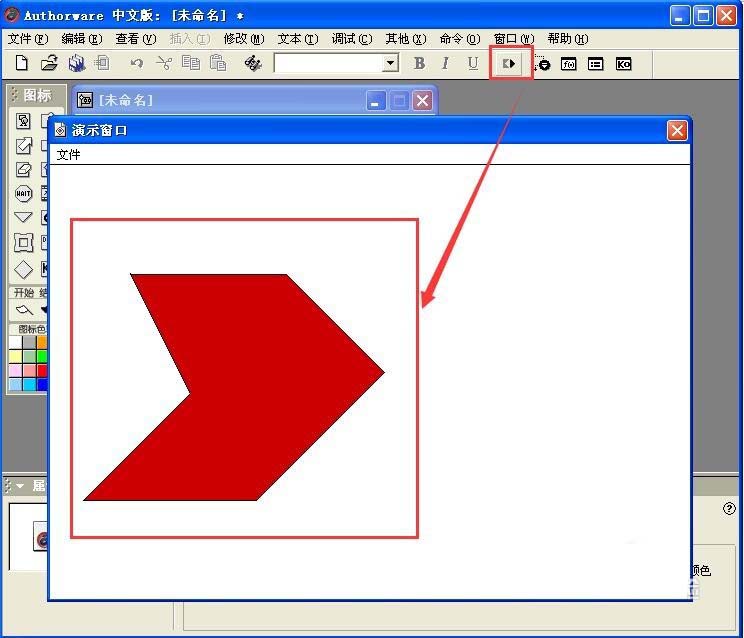Open the 文件 menu in the 演示窗口
The height and width of the screenshot is (638, 744).
(68, 155)
